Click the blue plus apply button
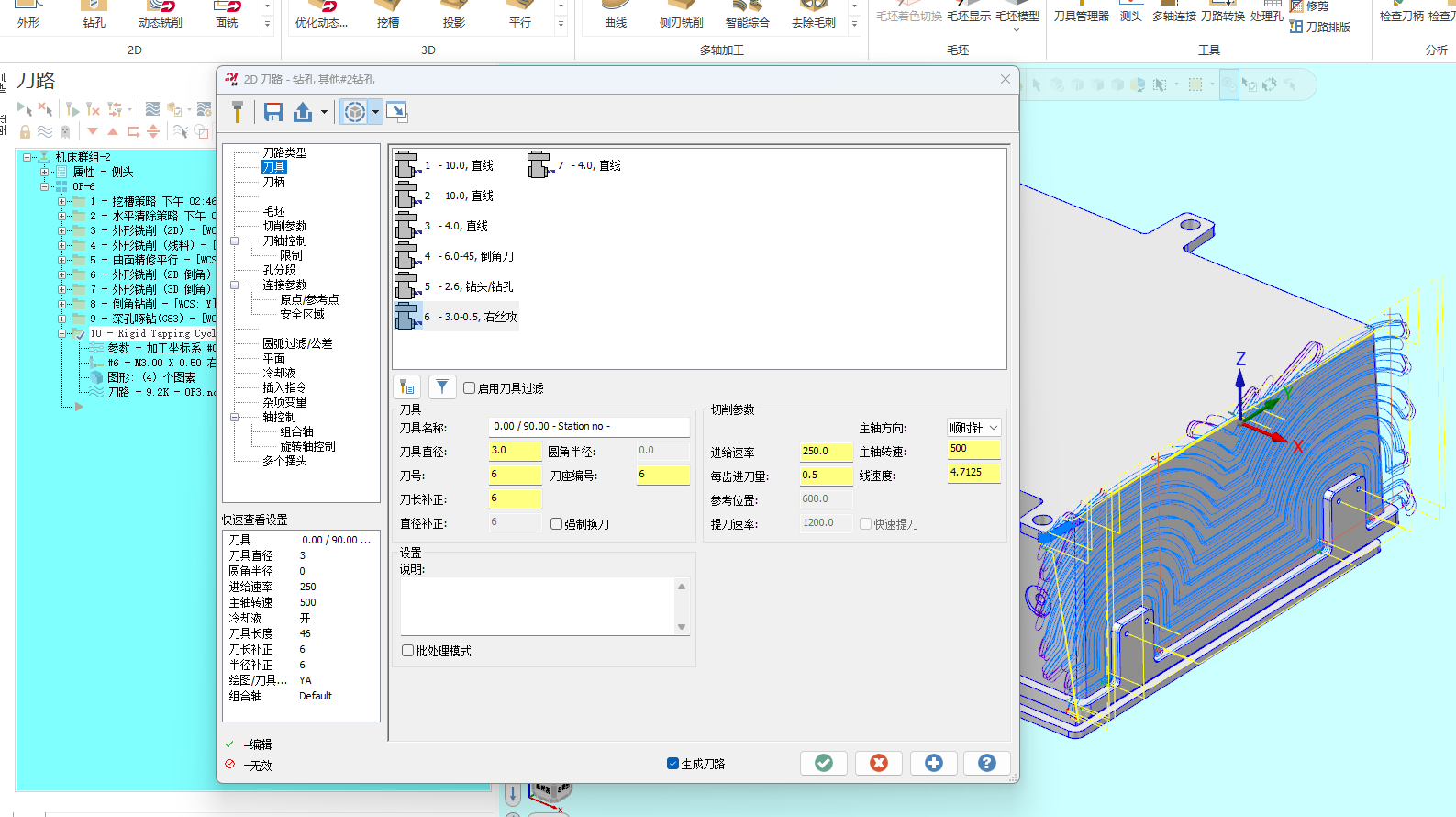Screen dimensions: 1456x817 click(x=934, y=764)
